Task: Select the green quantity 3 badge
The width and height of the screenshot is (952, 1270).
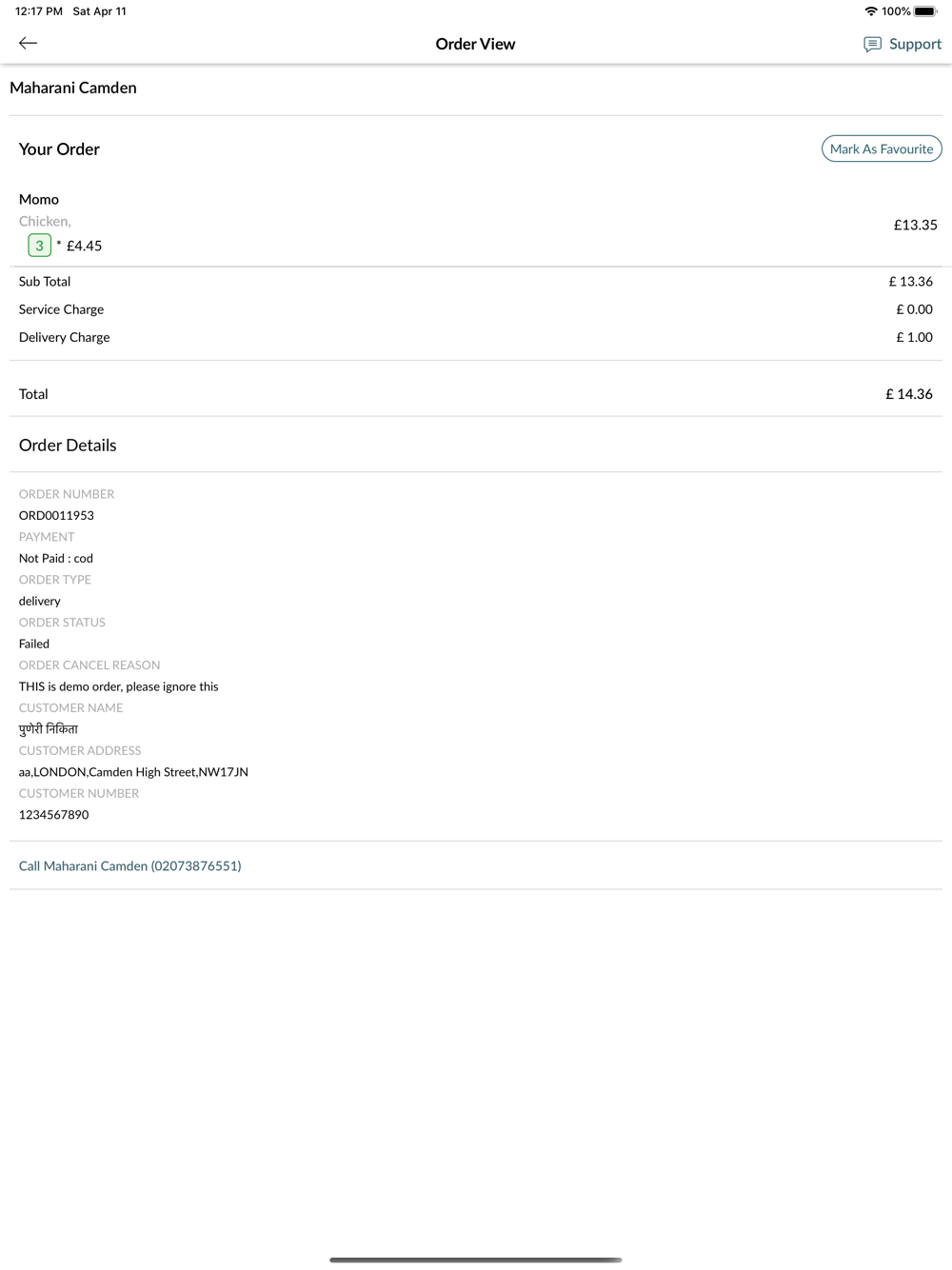Action: click(39, 246)
